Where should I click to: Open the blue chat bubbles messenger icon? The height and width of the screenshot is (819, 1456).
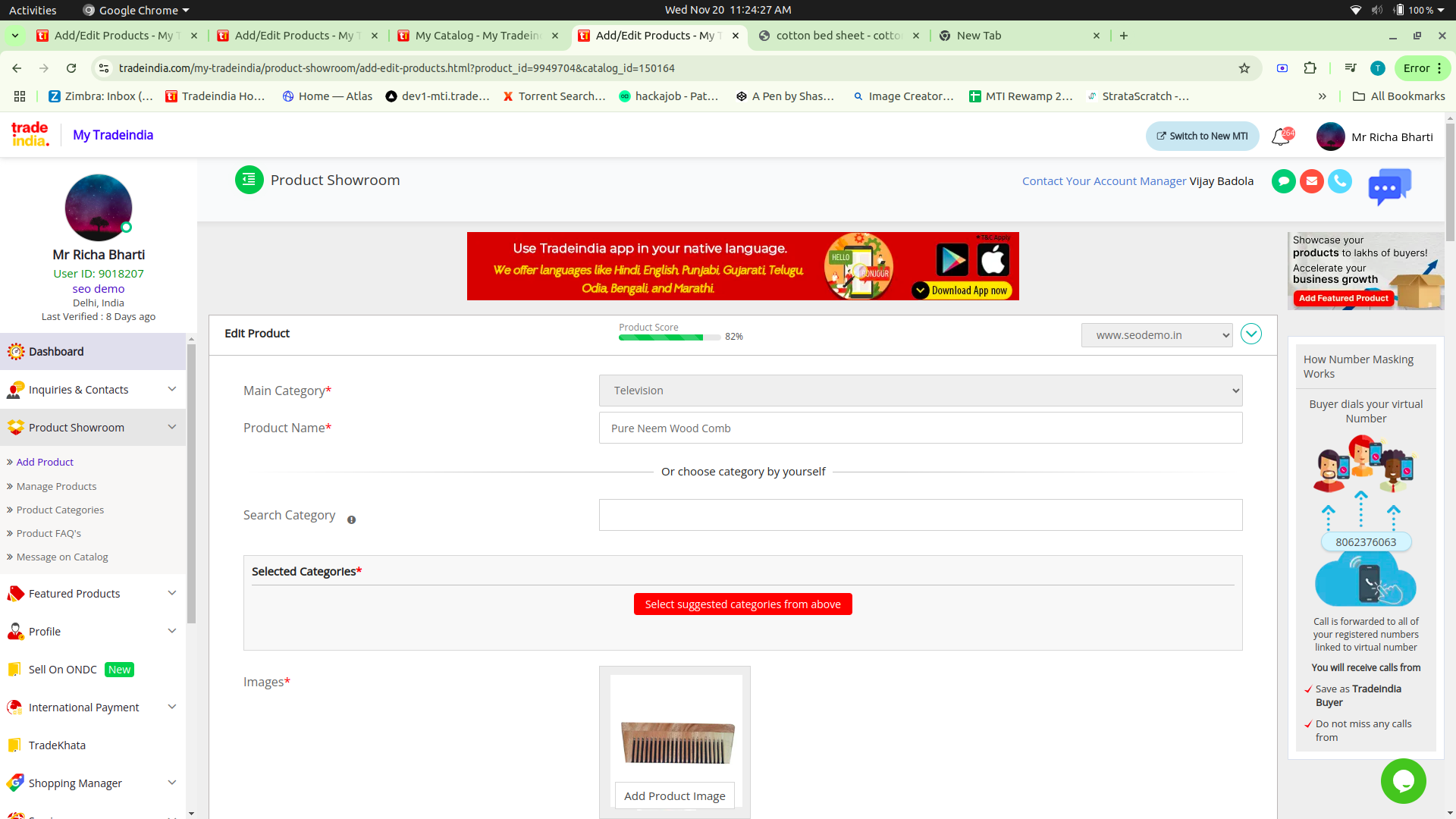click(x=1389, y=187)
